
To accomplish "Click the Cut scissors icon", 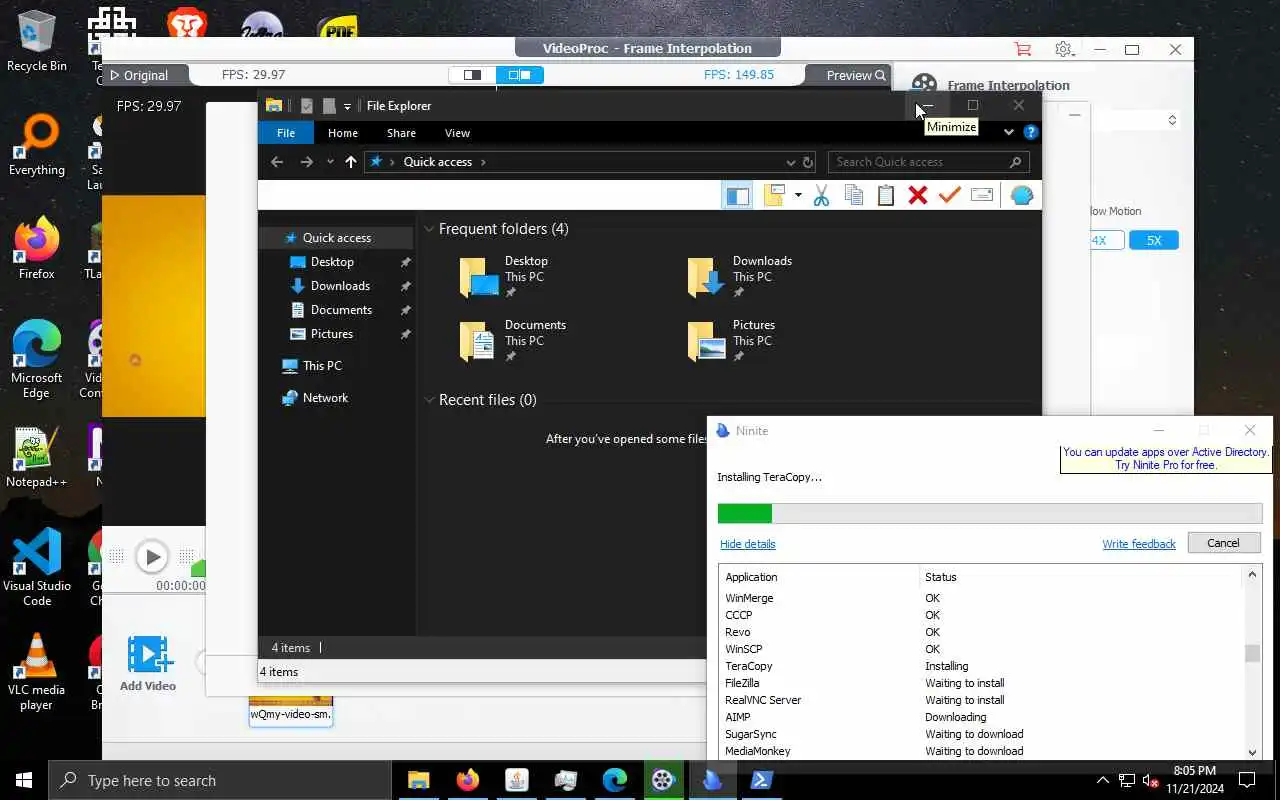I will [821, 196].
